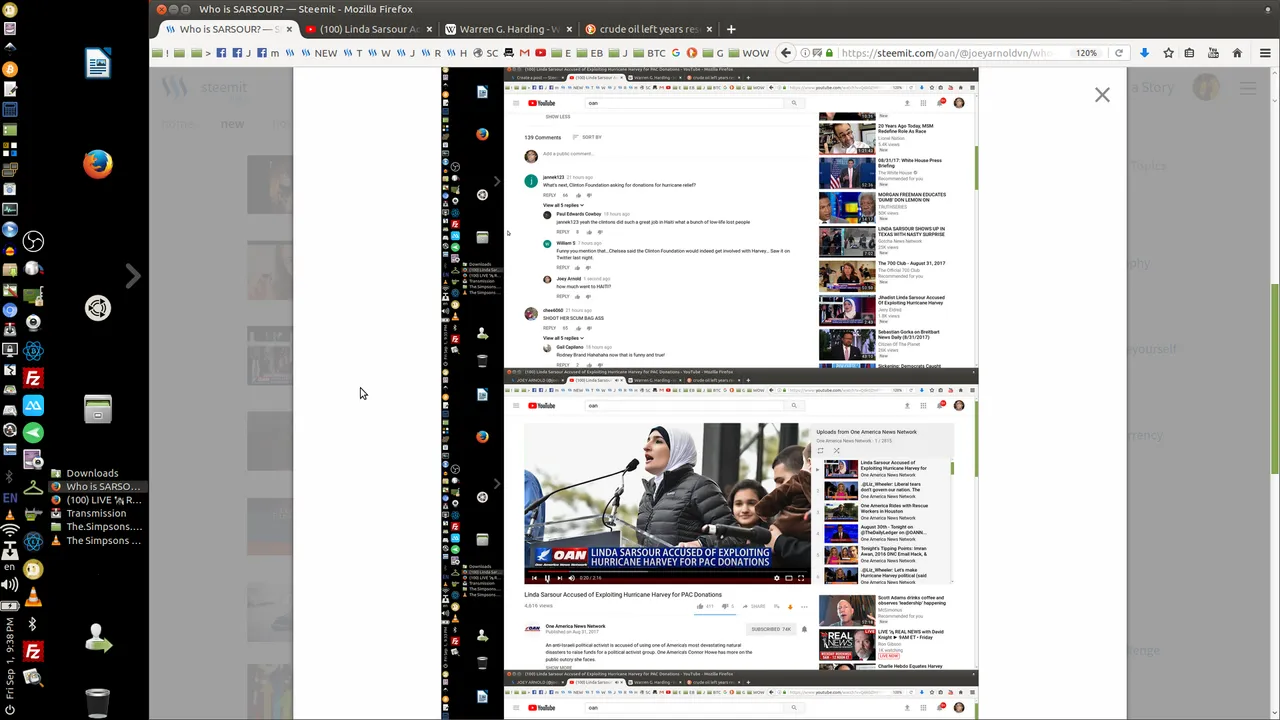Image resolution: width=1280 pixels, height=720 pixels.
Task: Close the 'Warren G. Harding' tab
Action: [x=568, y=29]
